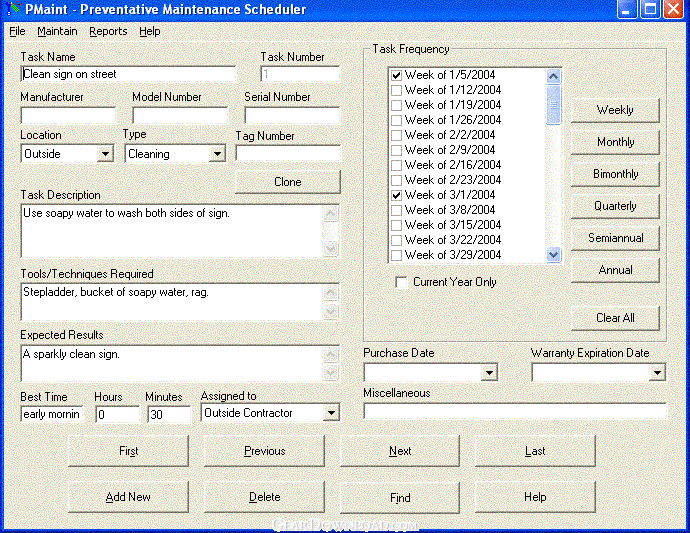Click the Hours field
The image size is (690, 533).
pyautogui.click(x=117, y=415)
